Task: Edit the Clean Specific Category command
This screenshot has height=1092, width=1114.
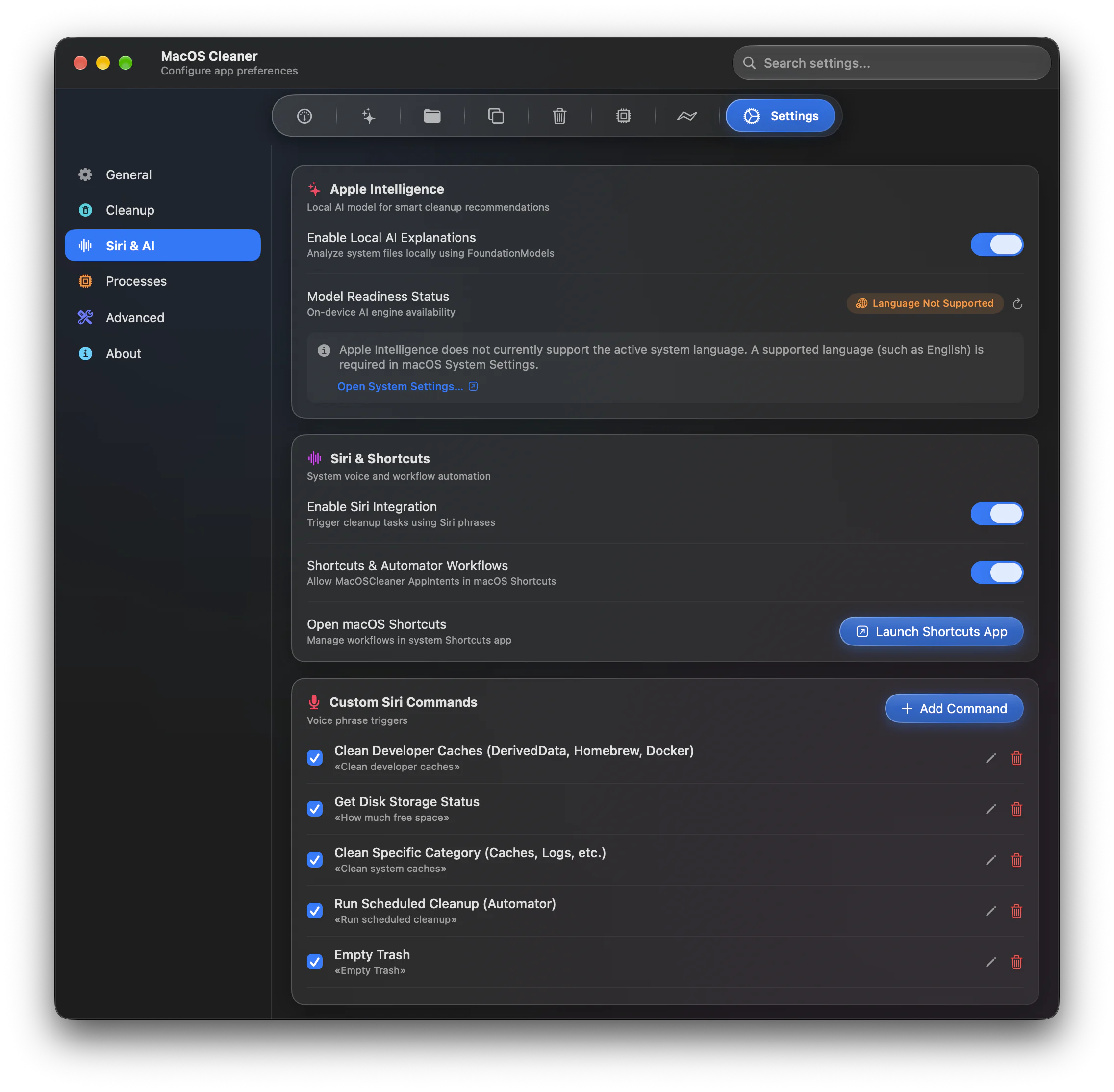Action: point(990,860)
